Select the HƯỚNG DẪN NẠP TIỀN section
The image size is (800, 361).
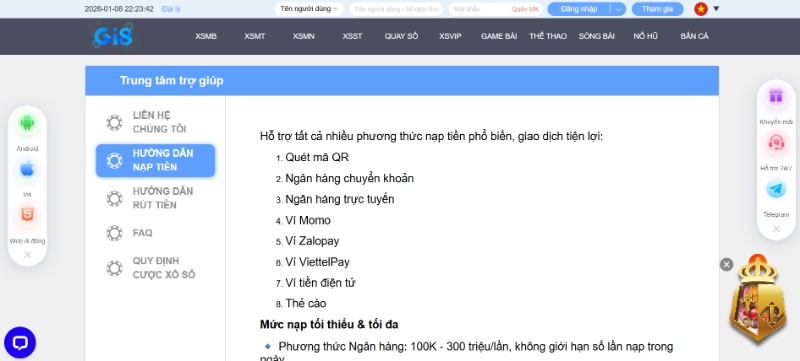point(156,161)
